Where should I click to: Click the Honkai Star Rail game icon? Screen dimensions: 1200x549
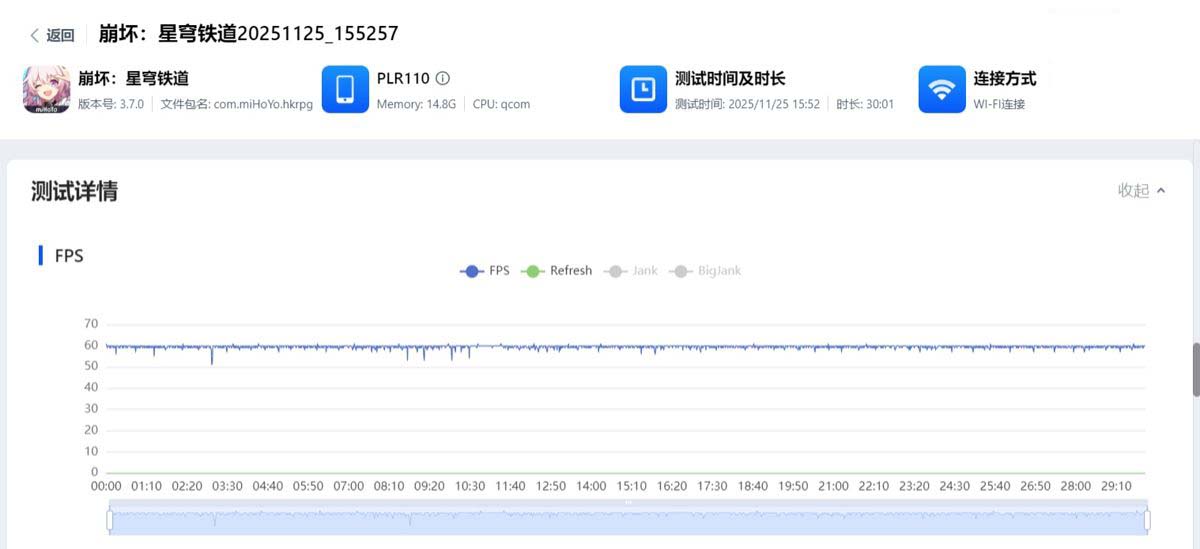click(x=46, y=90)
